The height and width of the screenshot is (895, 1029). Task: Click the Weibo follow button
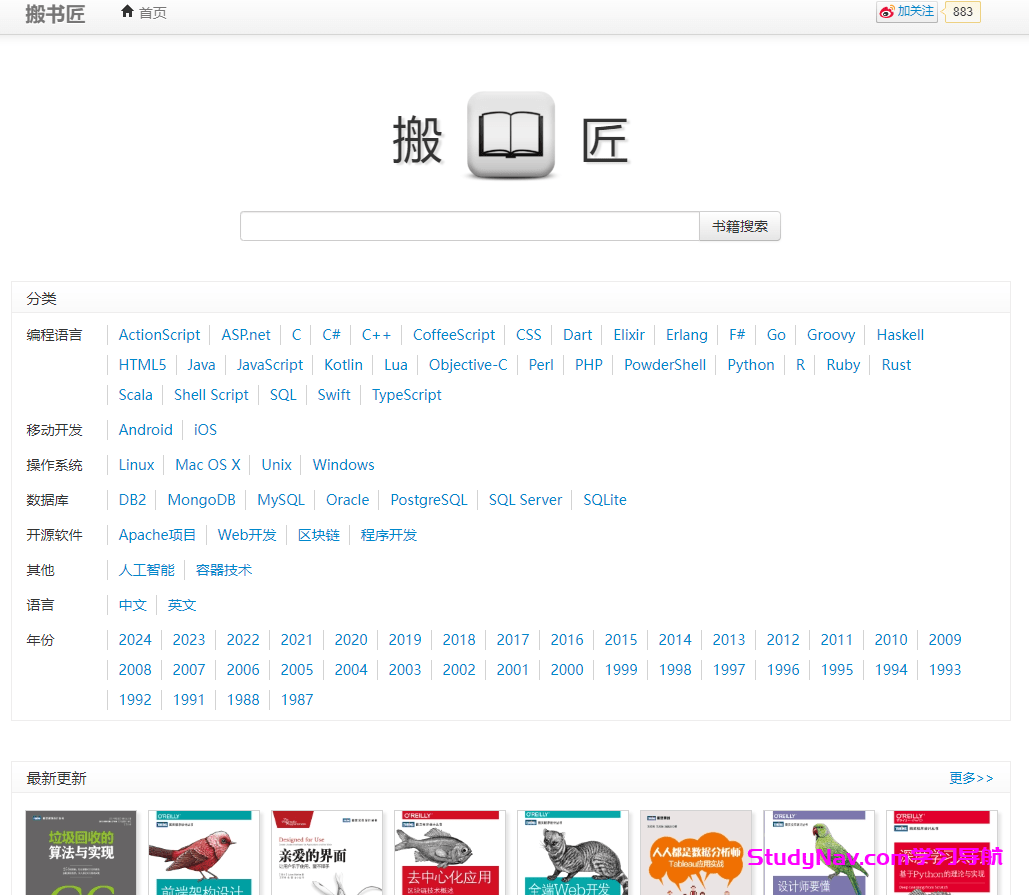906,12
